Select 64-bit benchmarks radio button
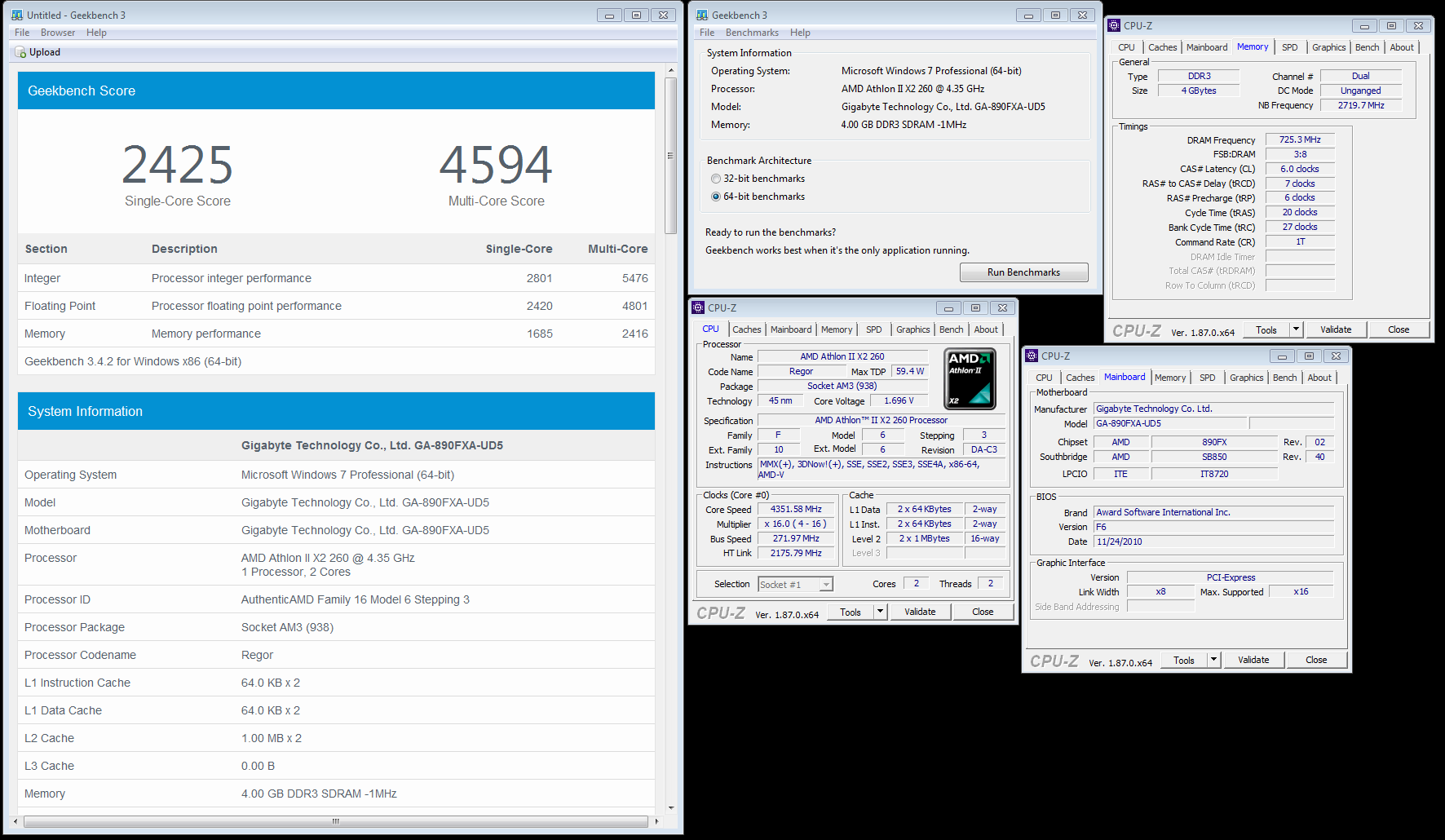The width and height of the screenshot is (1445, 840). [716, 197]
